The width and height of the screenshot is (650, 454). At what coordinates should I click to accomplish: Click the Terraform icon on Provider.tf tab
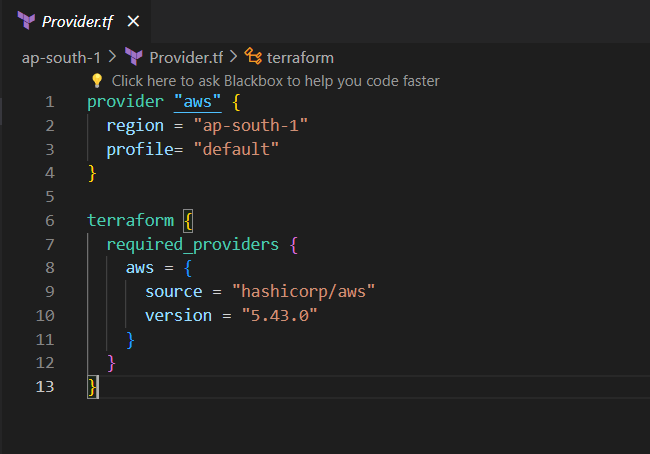(27, 21)
